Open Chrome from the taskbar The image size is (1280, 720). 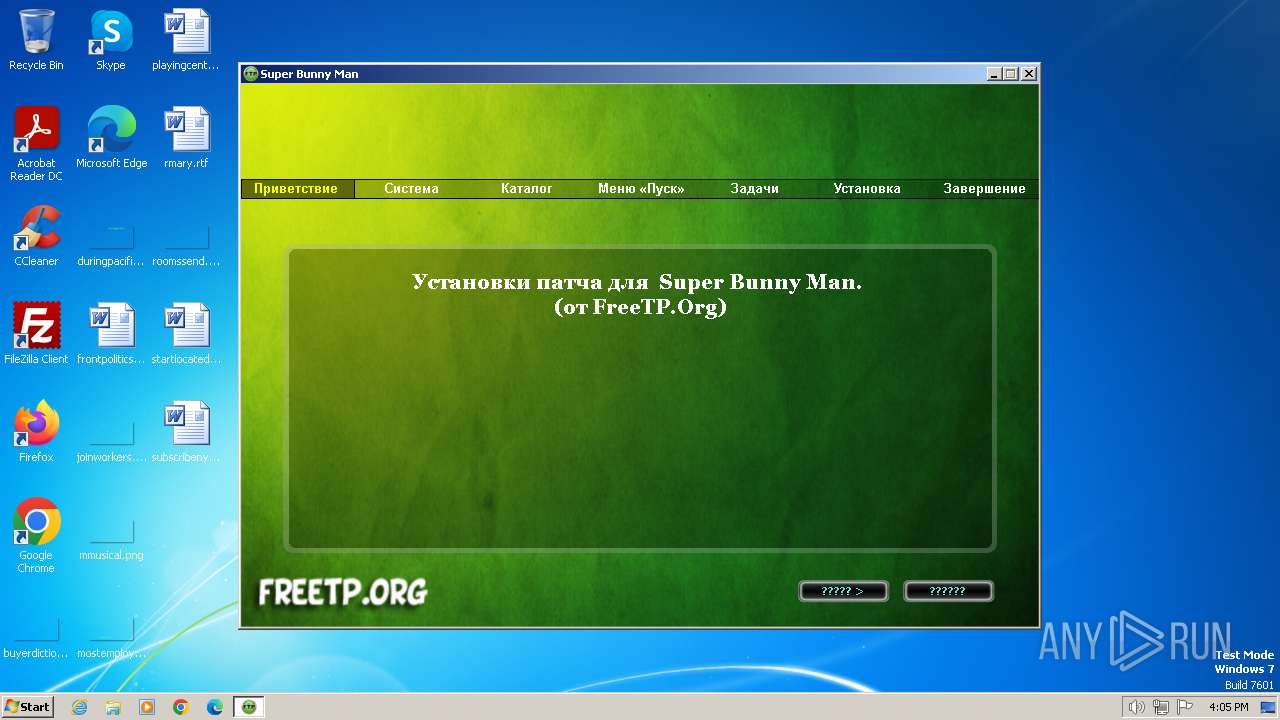181,707
